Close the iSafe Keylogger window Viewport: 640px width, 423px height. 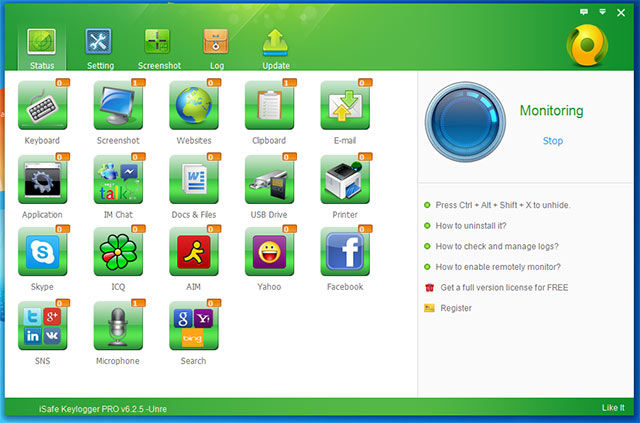click(x=621, y=13)
